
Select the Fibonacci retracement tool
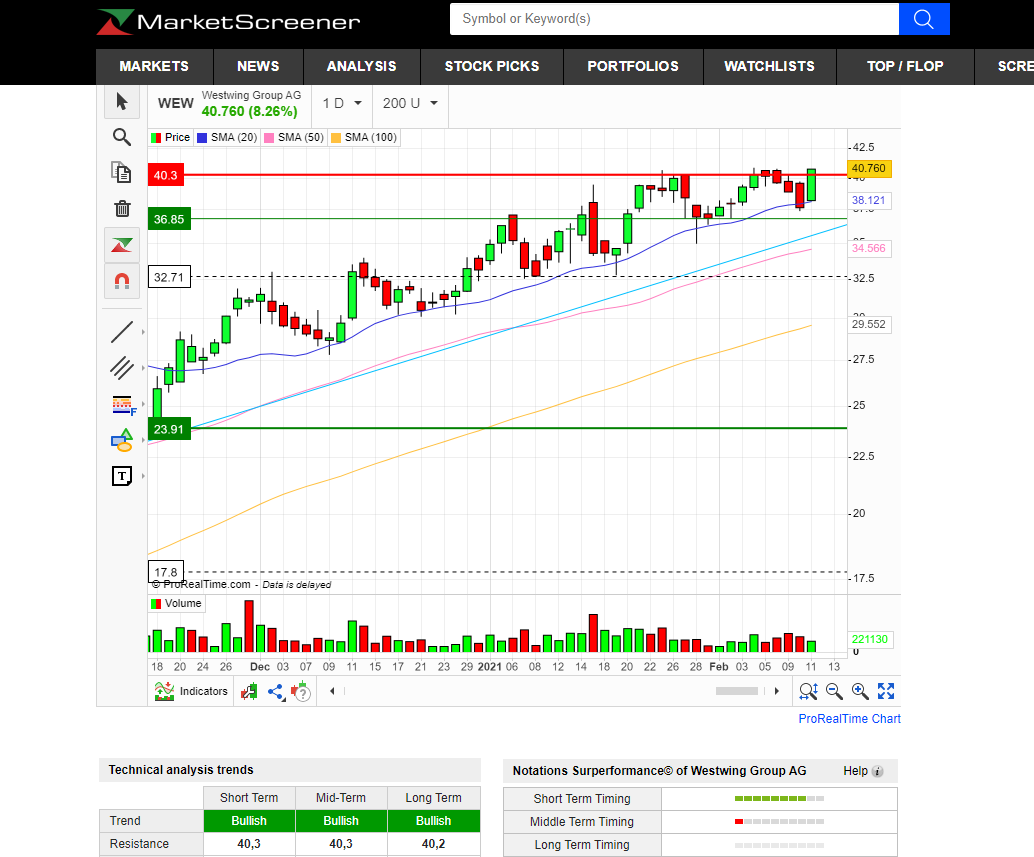tap(122, 404)
